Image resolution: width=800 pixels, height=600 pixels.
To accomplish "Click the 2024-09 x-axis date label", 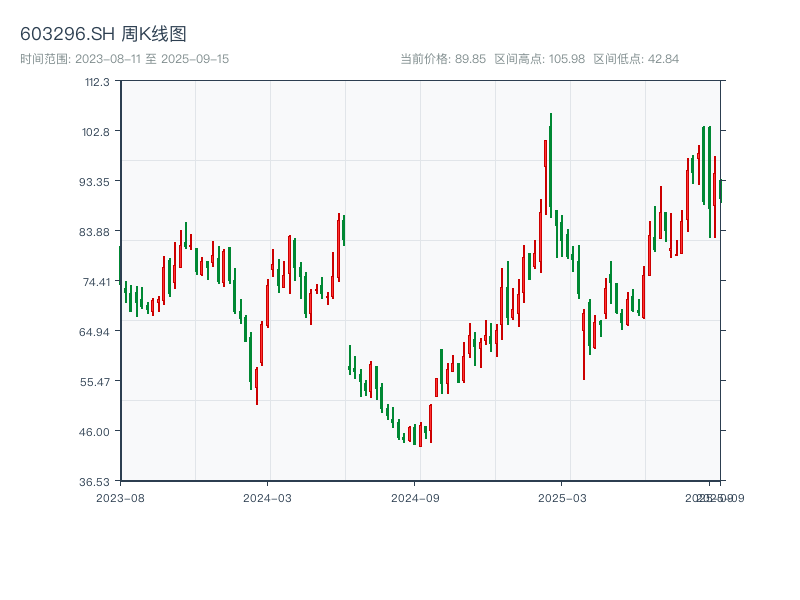I will pos(416,497).
